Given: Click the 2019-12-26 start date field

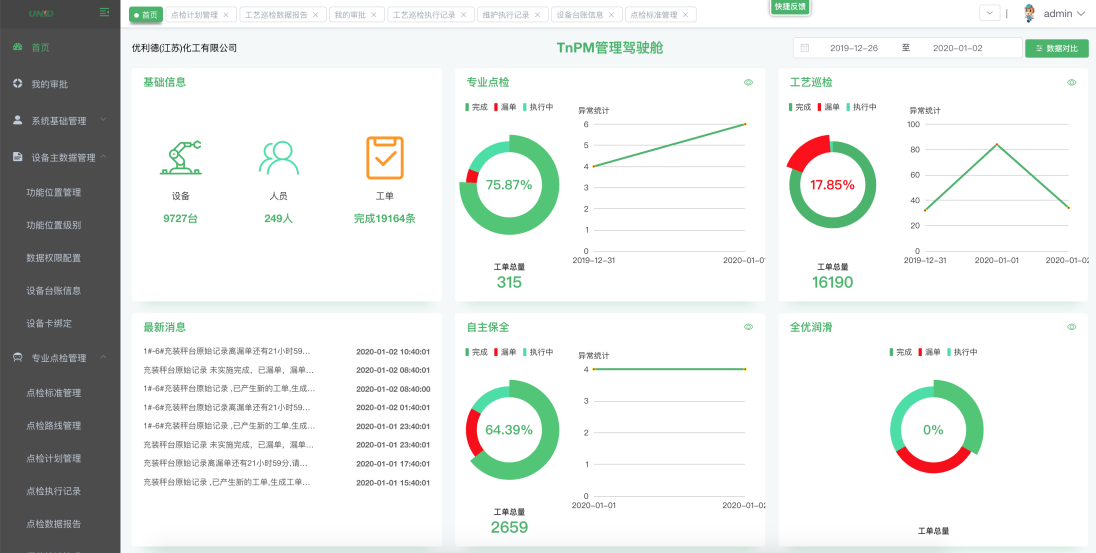Looking at the screenshot, I should (x=853, y=48).
